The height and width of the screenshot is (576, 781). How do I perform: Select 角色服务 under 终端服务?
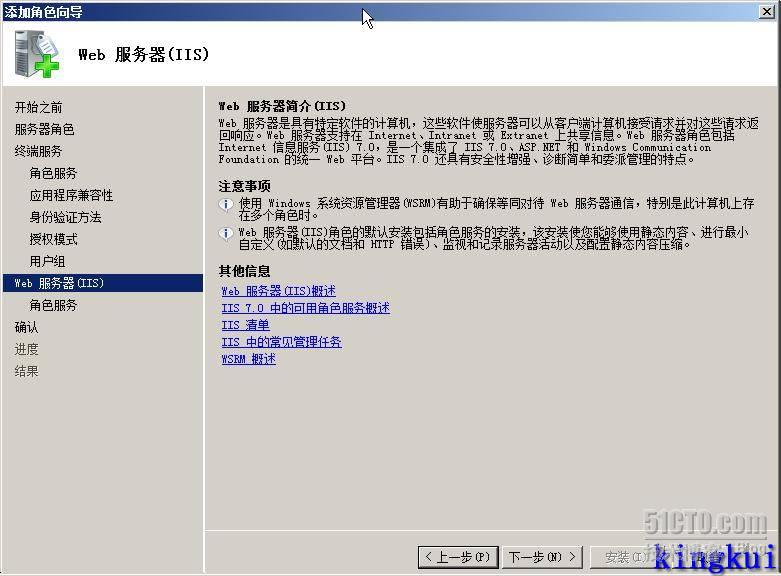click(x=53, y=173)
